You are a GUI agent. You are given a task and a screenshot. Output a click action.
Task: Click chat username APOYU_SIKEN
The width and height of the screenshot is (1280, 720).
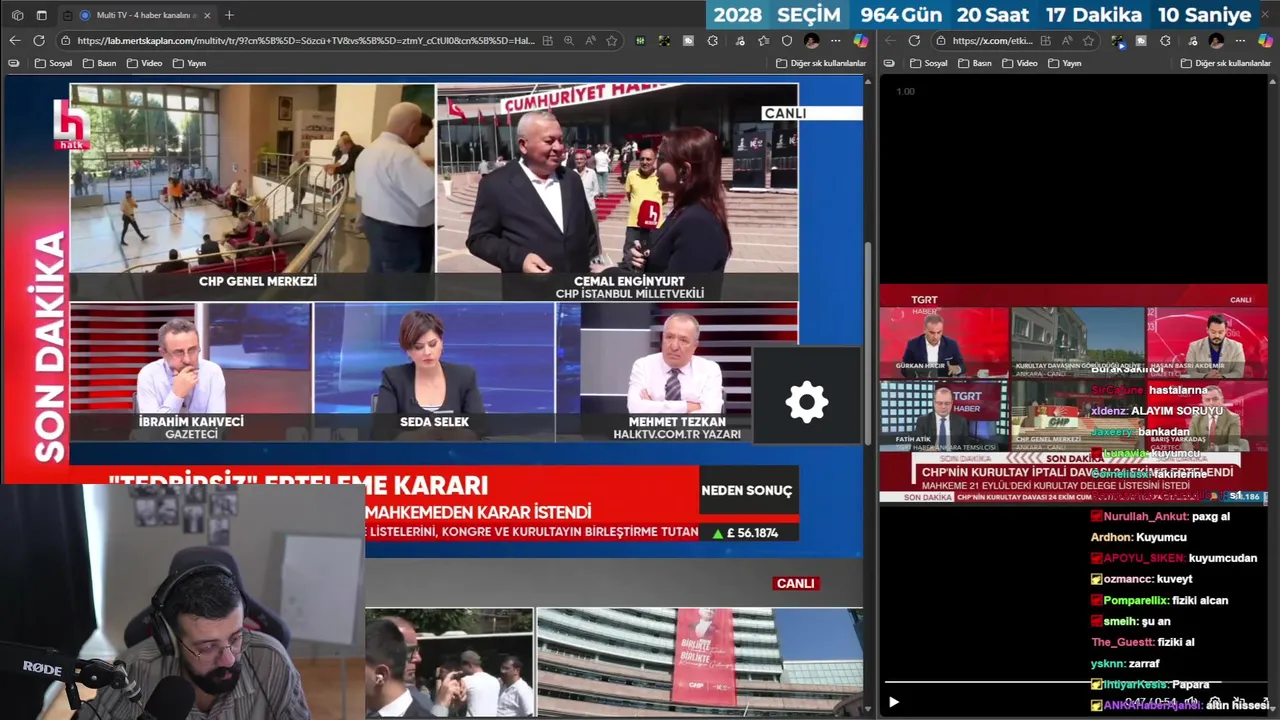pyautogui.click(x=1144, y=558)
